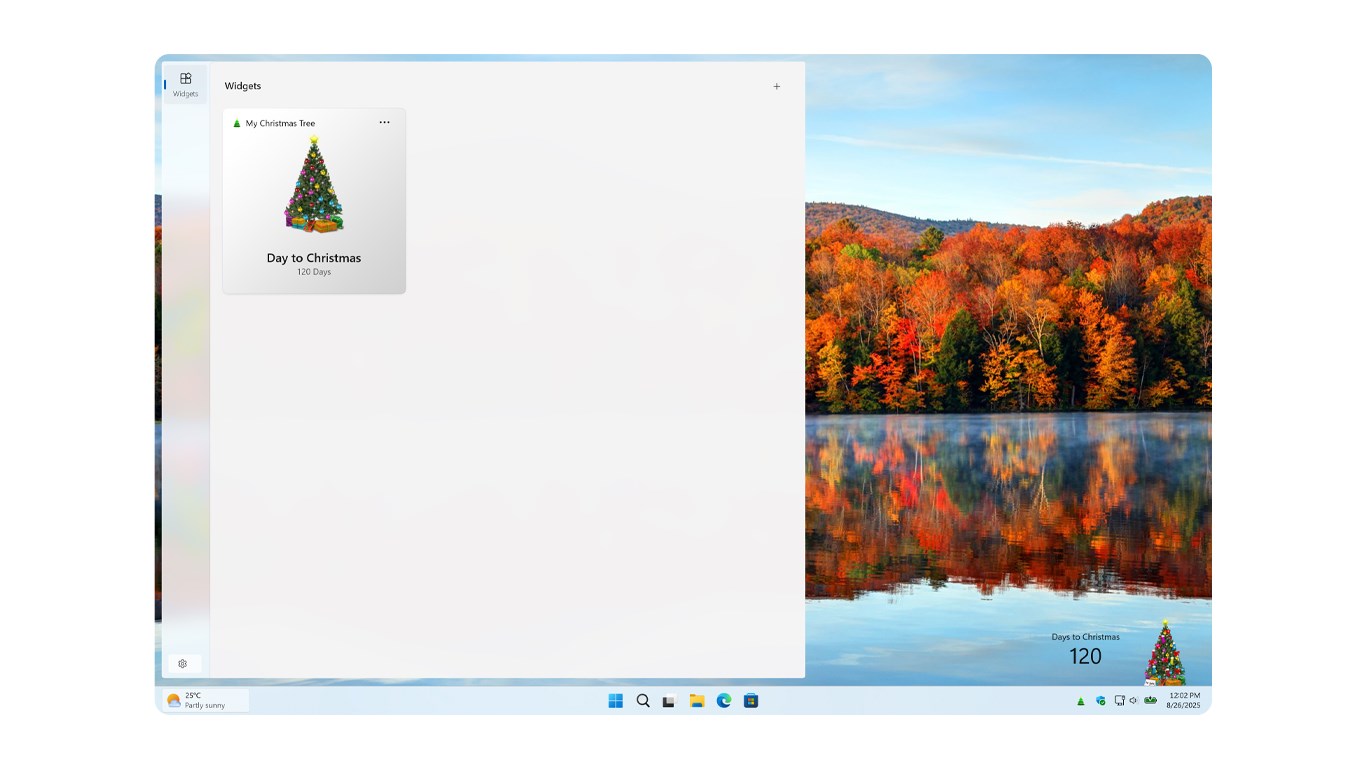The width and height of the screenshot is (1366, 768).
Task: Click the Day to Christmas widget card
Action: pyautogui.click(x=313, y=200)
